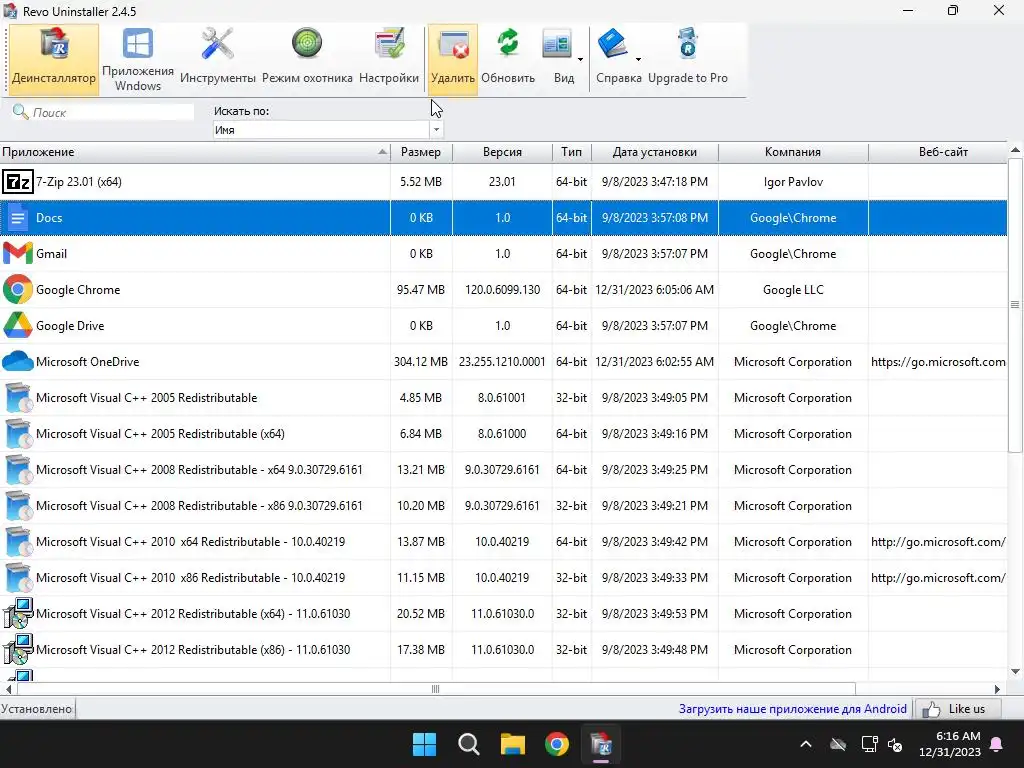Click the Google Drive icon
The image size is (1024, 768).
click(x=18, y=325)
